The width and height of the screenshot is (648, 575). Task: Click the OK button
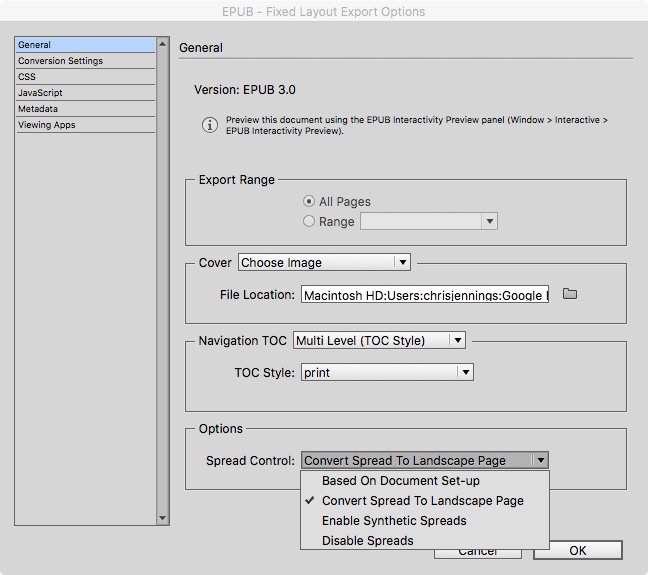(578, 551)
